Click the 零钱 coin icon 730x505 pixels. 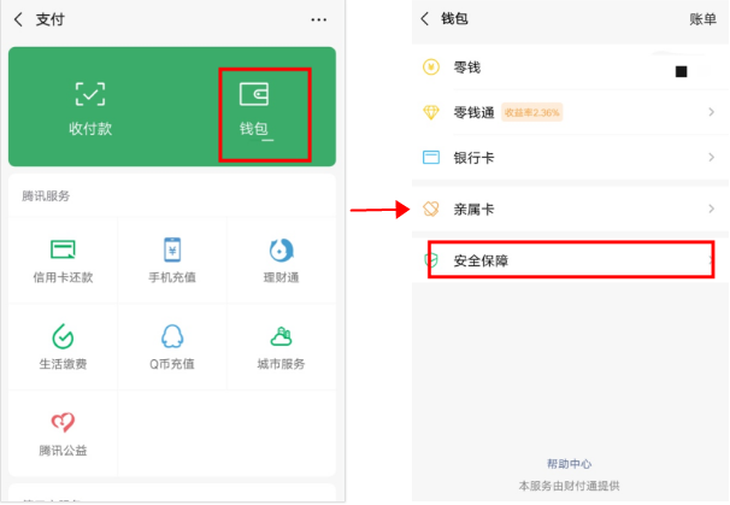[431, 67]
